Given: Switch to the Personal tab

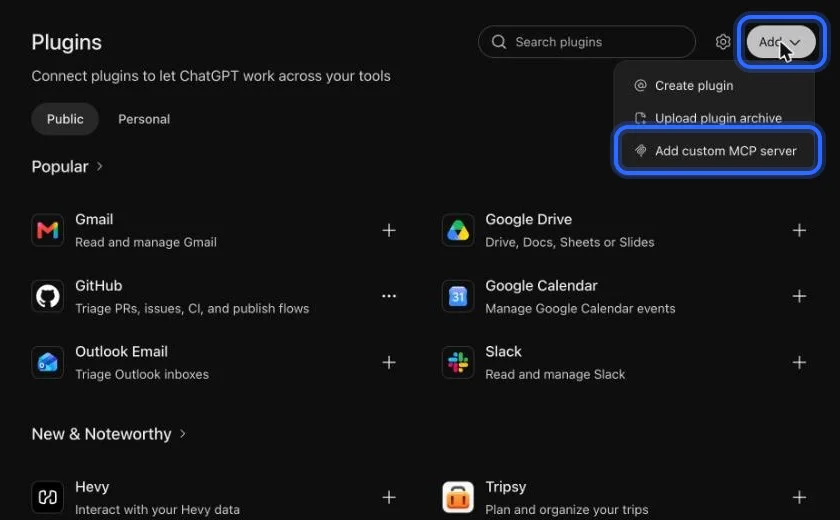Looking at the screenshot, I should [144, 119].
